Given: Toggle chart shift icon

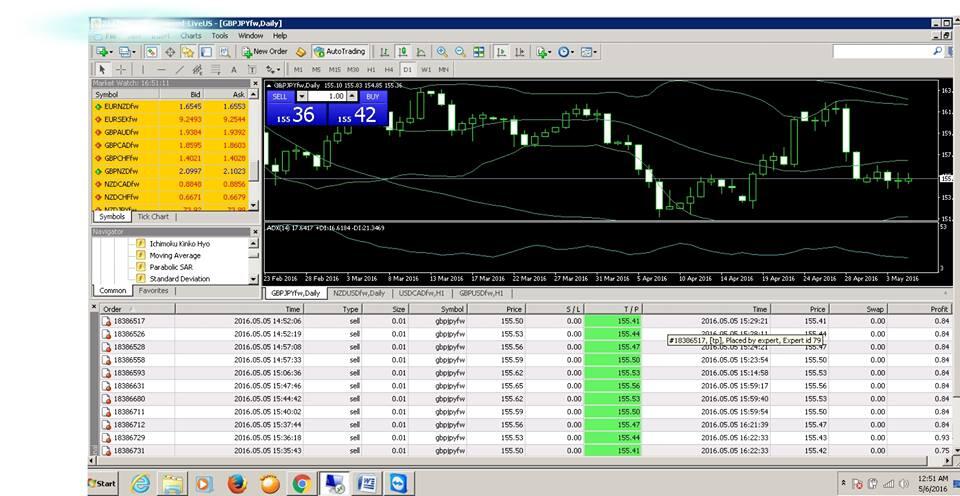Looking at the screenshot, I should tap(519, 52).
